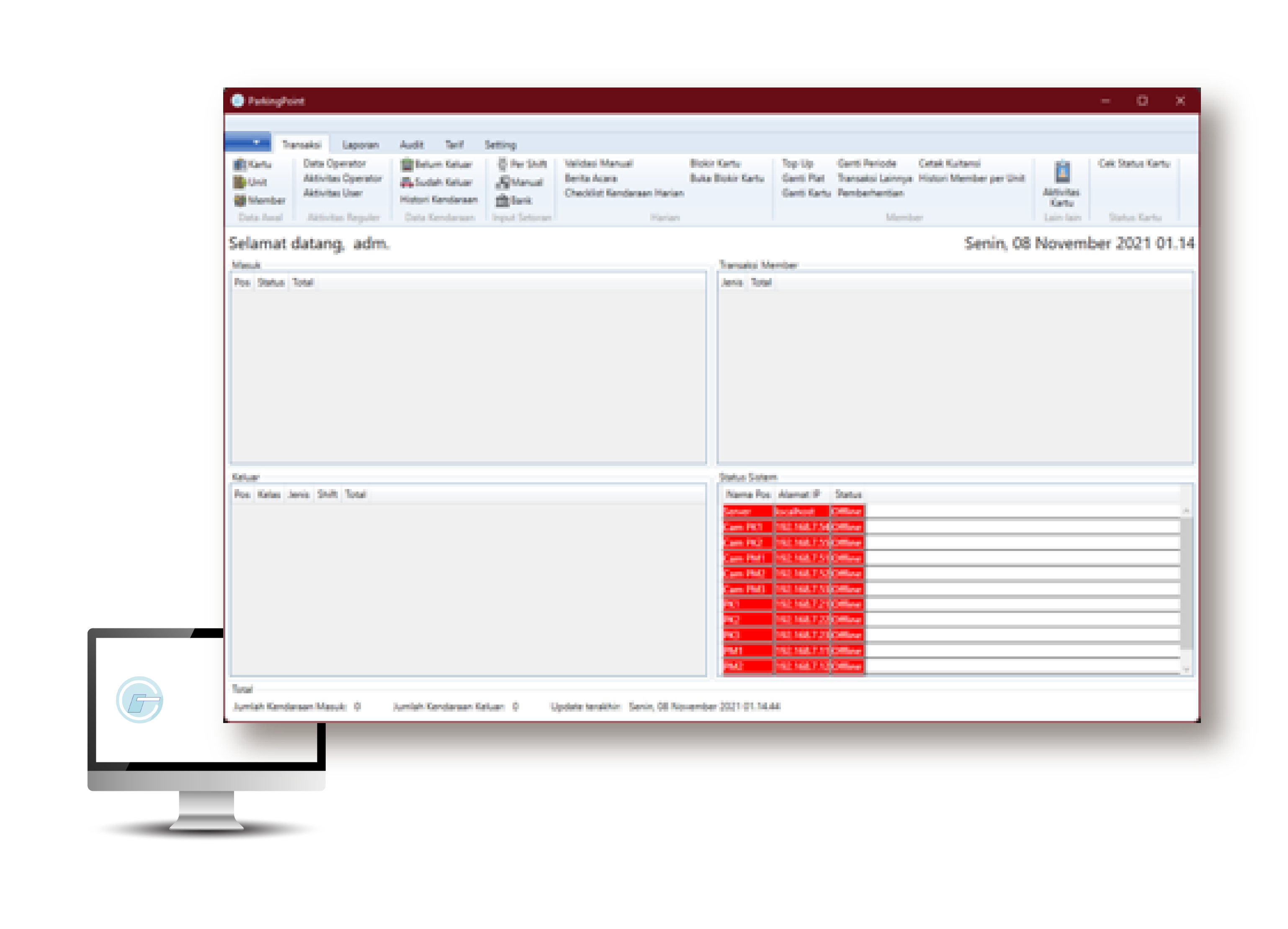The height and width of the screenshot is (929, 1288).
Task: Open Histori Kendaraan
Action: coord(439,199)
